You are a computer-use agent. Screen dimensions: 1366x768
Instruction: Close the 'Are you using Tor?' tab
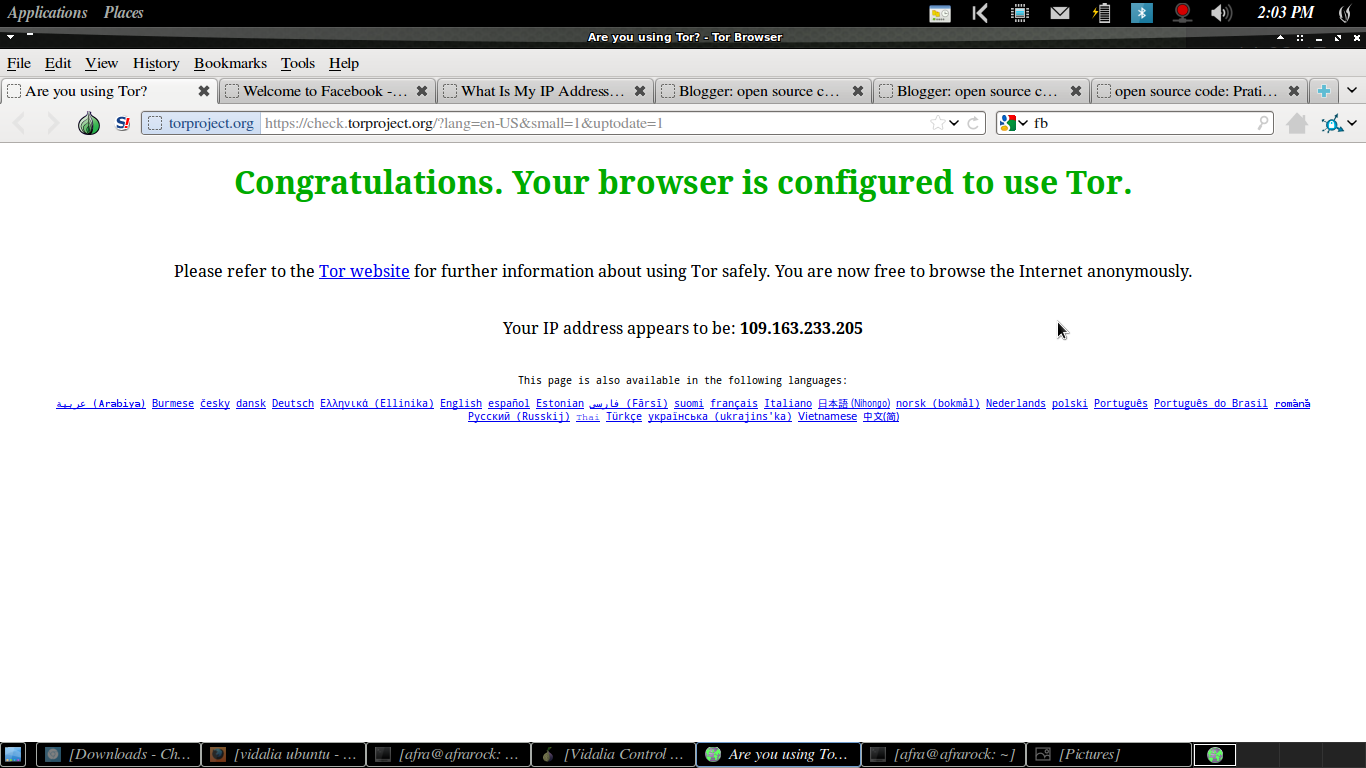tap(204, 91)
